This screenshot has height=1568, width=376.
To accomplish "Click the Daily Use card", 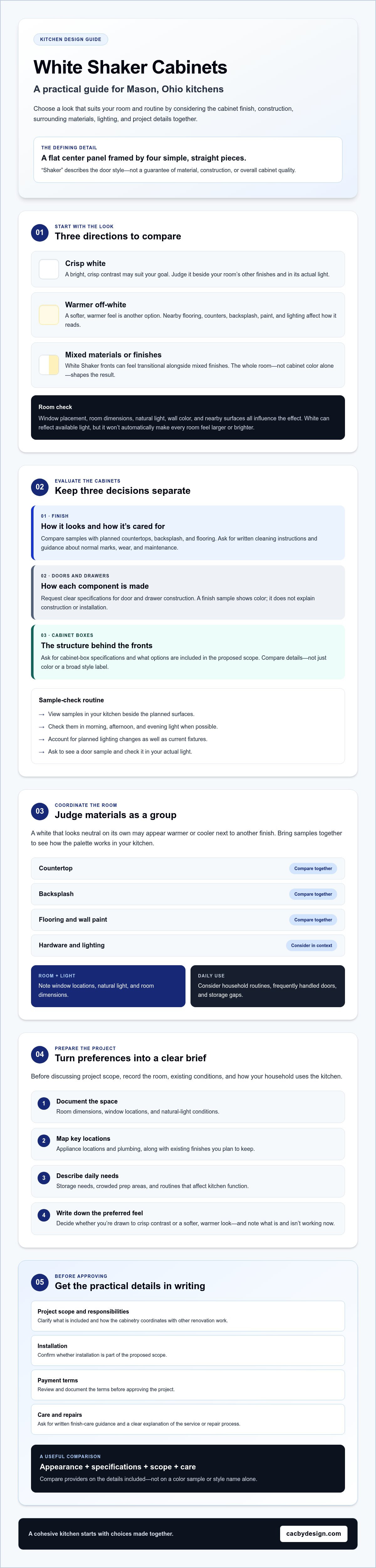I will [x=268, y=986].
